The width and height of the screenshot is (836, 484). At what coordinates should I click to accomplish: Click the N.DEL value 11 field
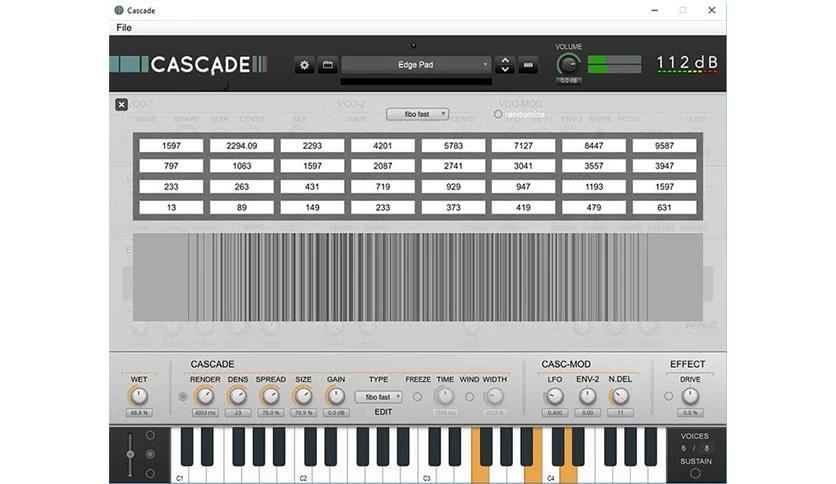click(x=620, y=413)
